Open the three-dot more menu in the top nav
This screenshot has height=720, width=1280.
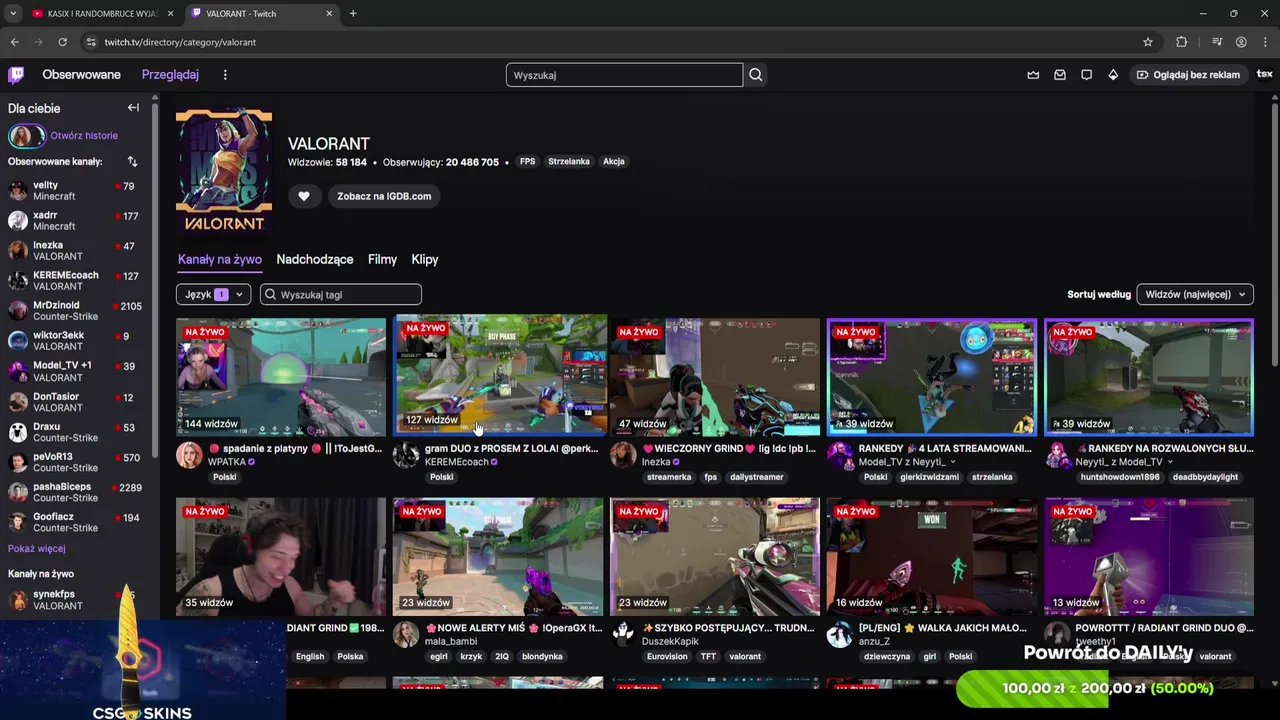pos(225,75)
